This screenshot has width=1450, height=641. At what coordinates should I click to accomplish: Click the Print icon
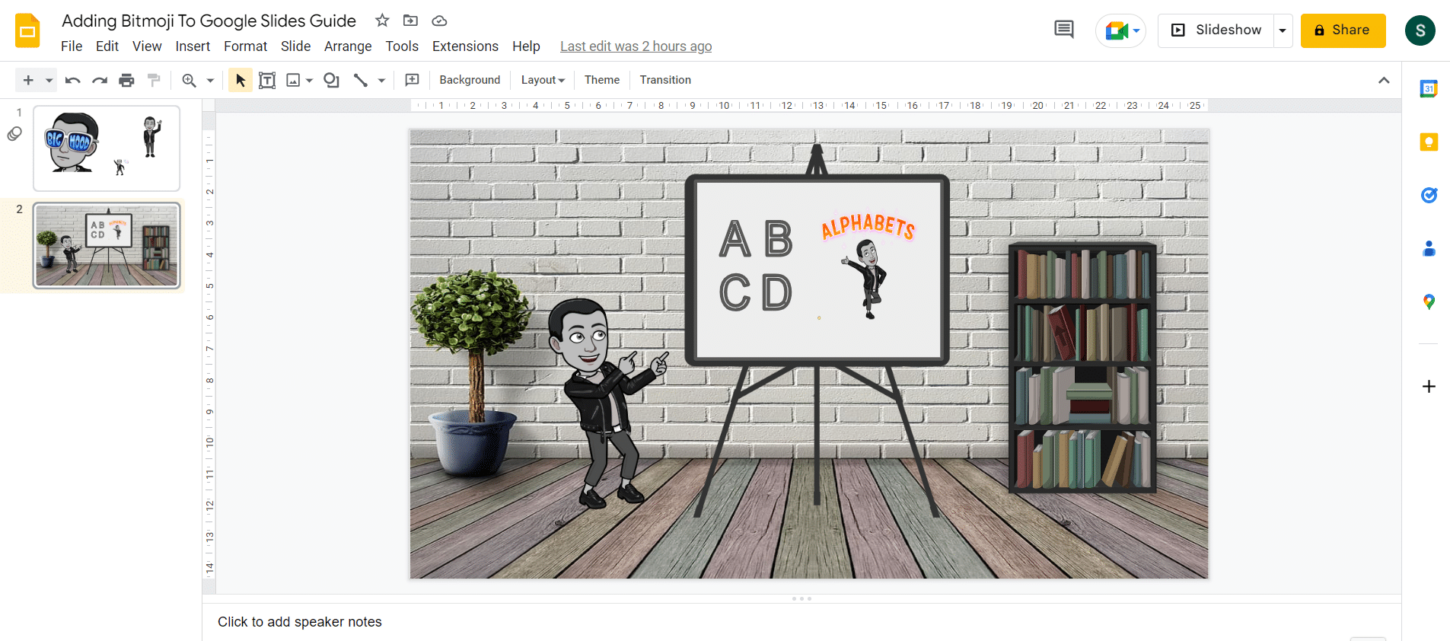click(x=126, y=80)
